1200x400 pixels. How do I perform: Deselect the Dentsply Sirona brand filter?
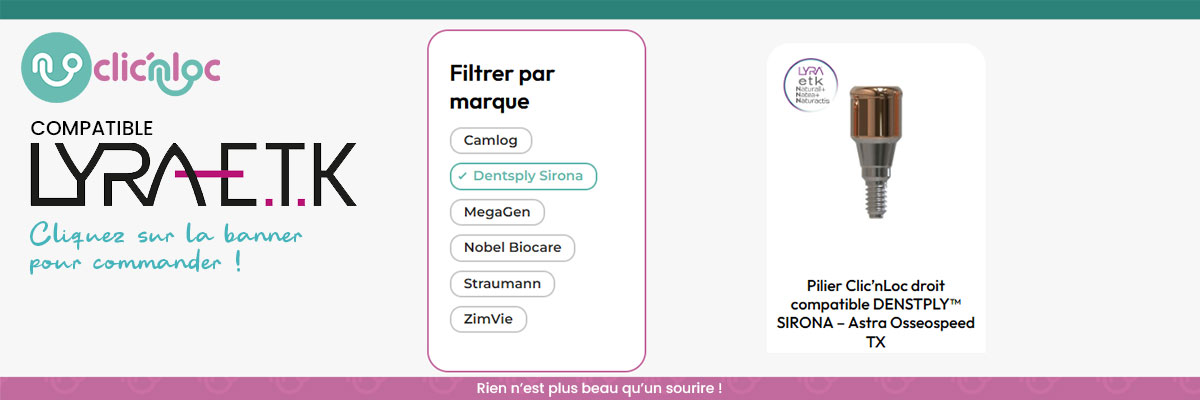tap(523, 176)
